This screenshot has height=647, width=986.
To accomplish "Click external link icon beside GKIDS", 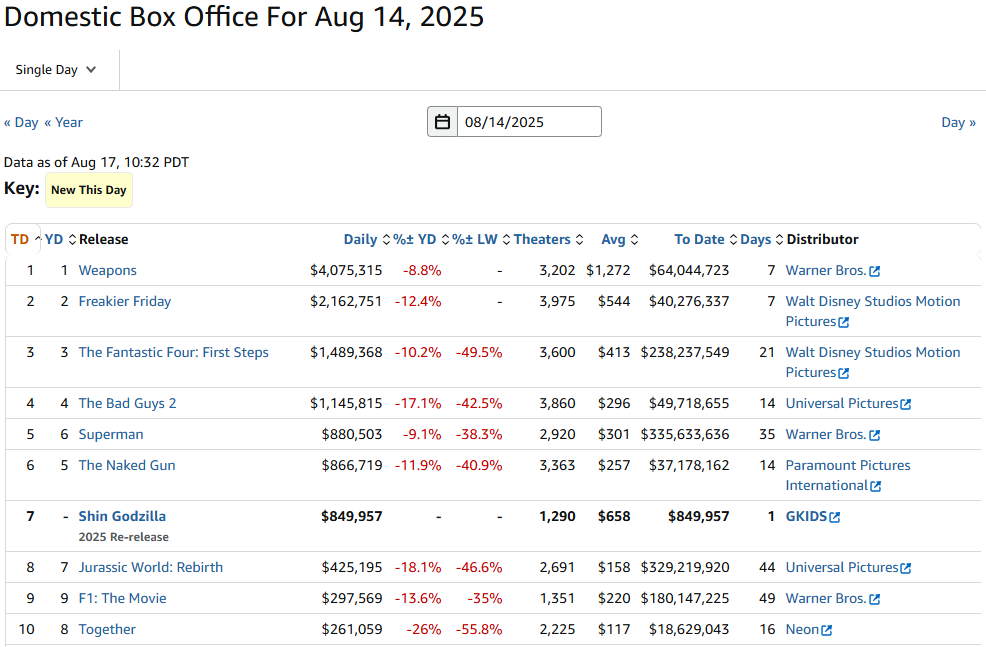I will point(834,517).
